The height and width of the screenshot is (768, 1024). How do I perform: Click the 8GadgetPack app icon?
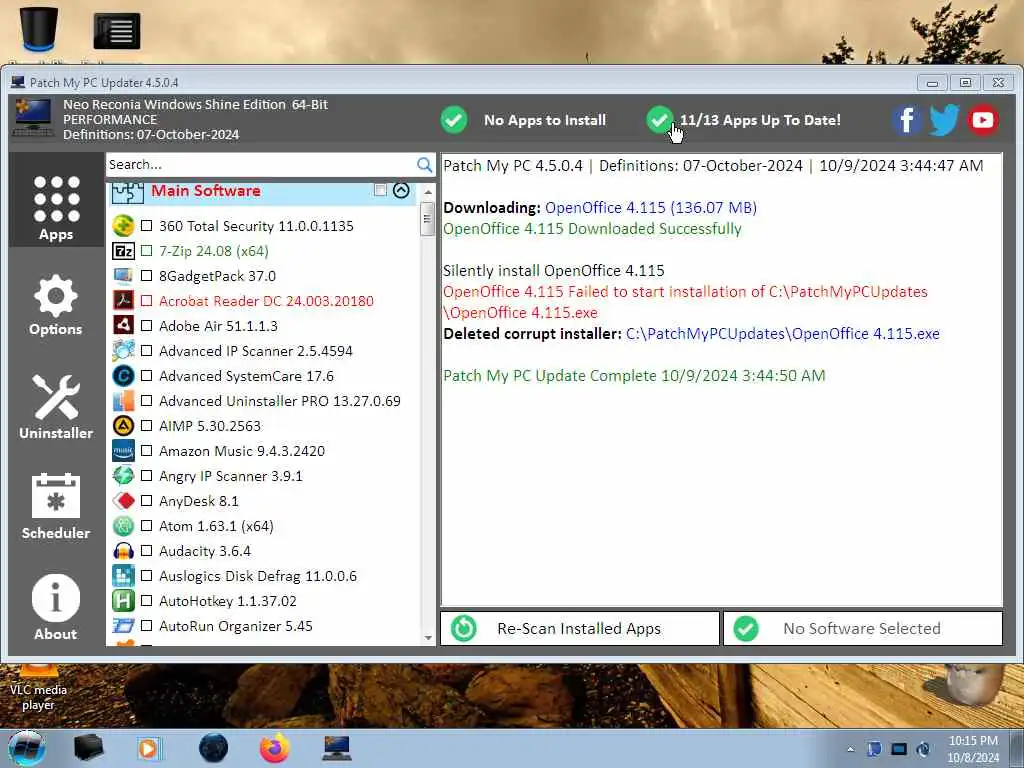click(x=123, y=276)
